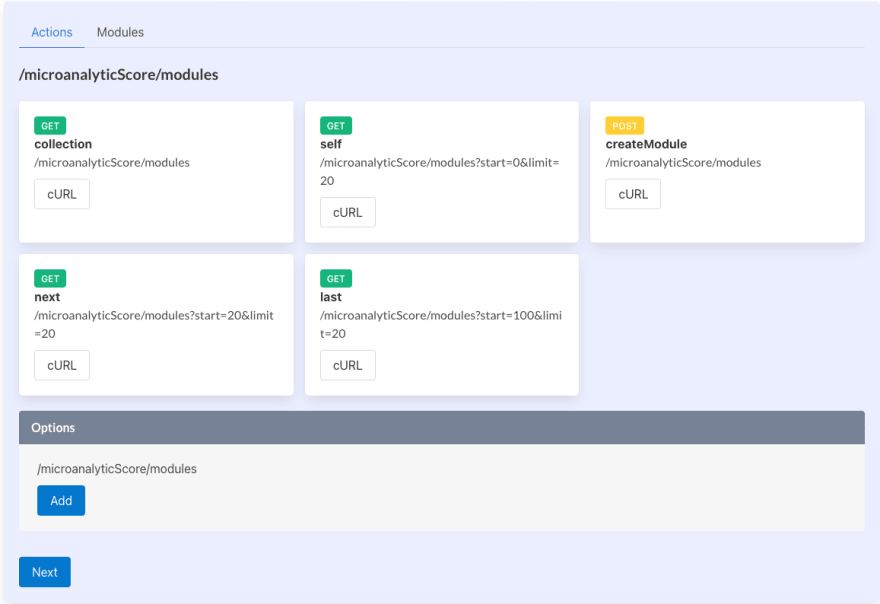Click the 'next' action title
Viewport: 880px width, 604px height.
pyautogui.click(x=47, y=297)
